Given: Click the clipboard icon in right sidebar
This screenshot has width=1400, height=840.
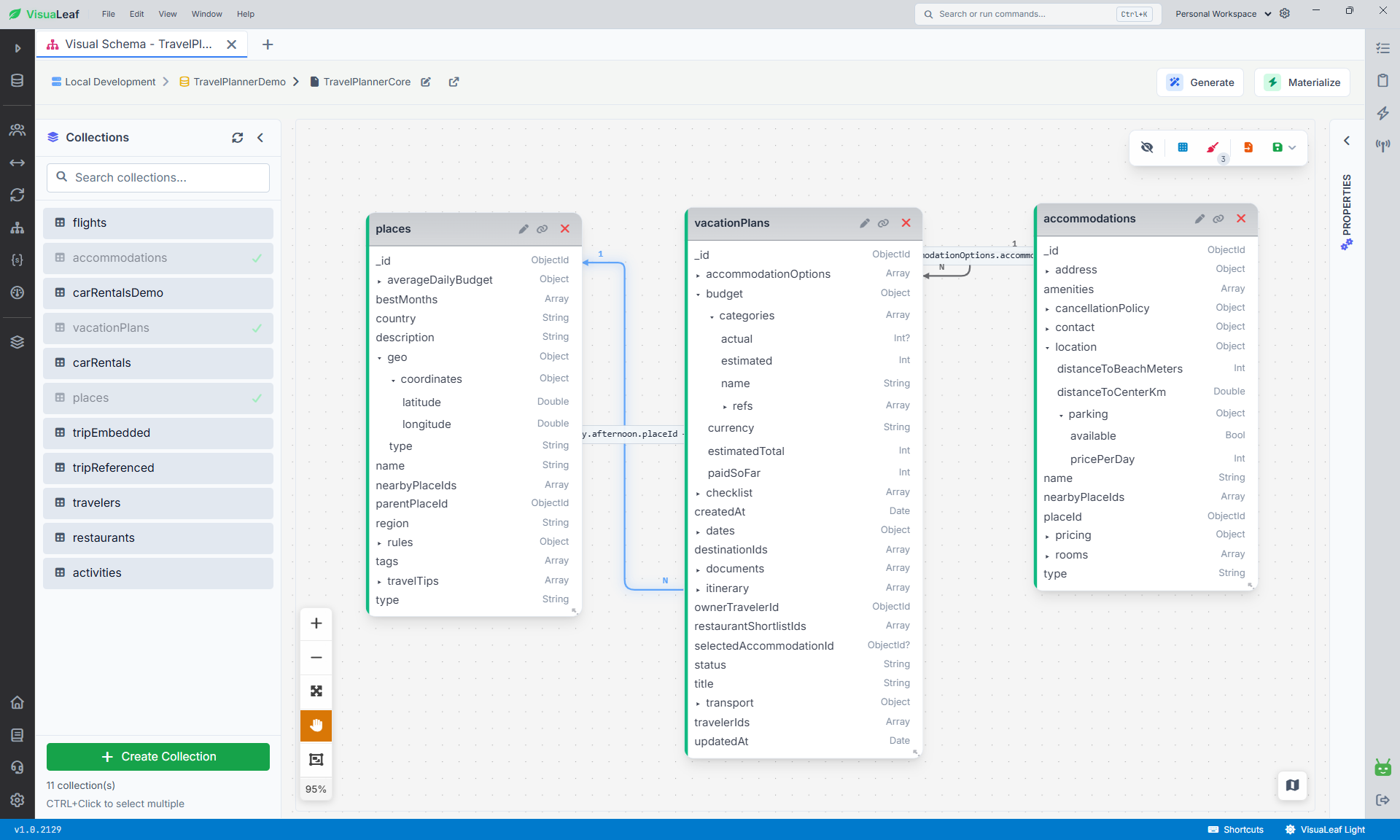Looking at the screenshot, I should pos(1382,81).
